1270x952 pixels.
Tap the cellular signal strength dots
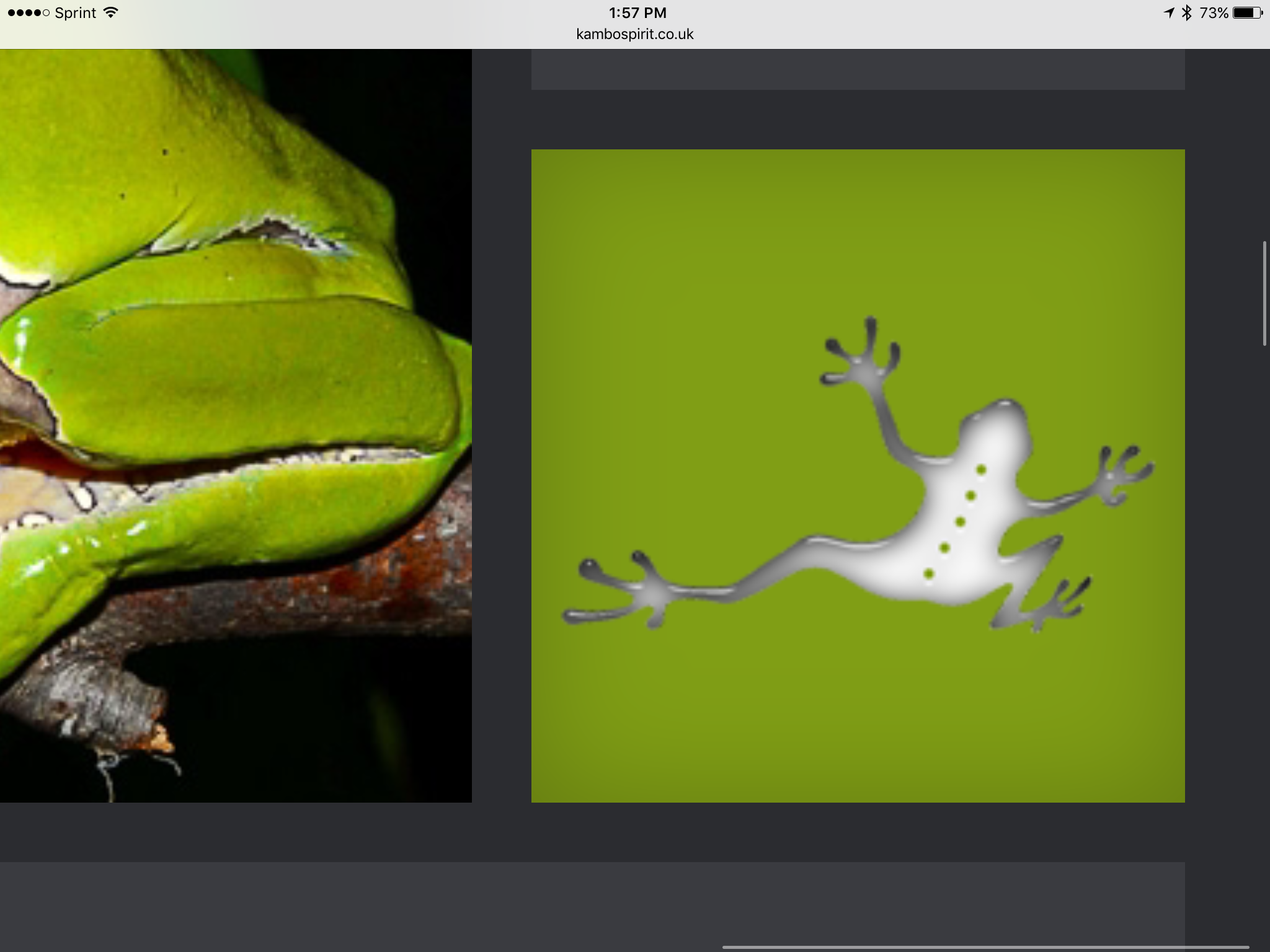tap(28, 12)
